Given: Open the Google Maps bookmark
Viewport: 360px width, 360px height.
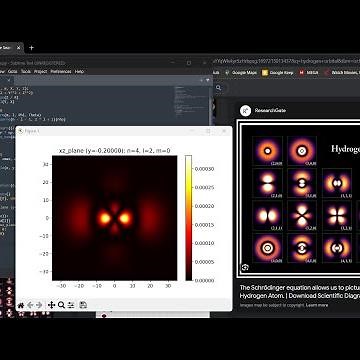Looking at the screenshot, I should [241, 72].
